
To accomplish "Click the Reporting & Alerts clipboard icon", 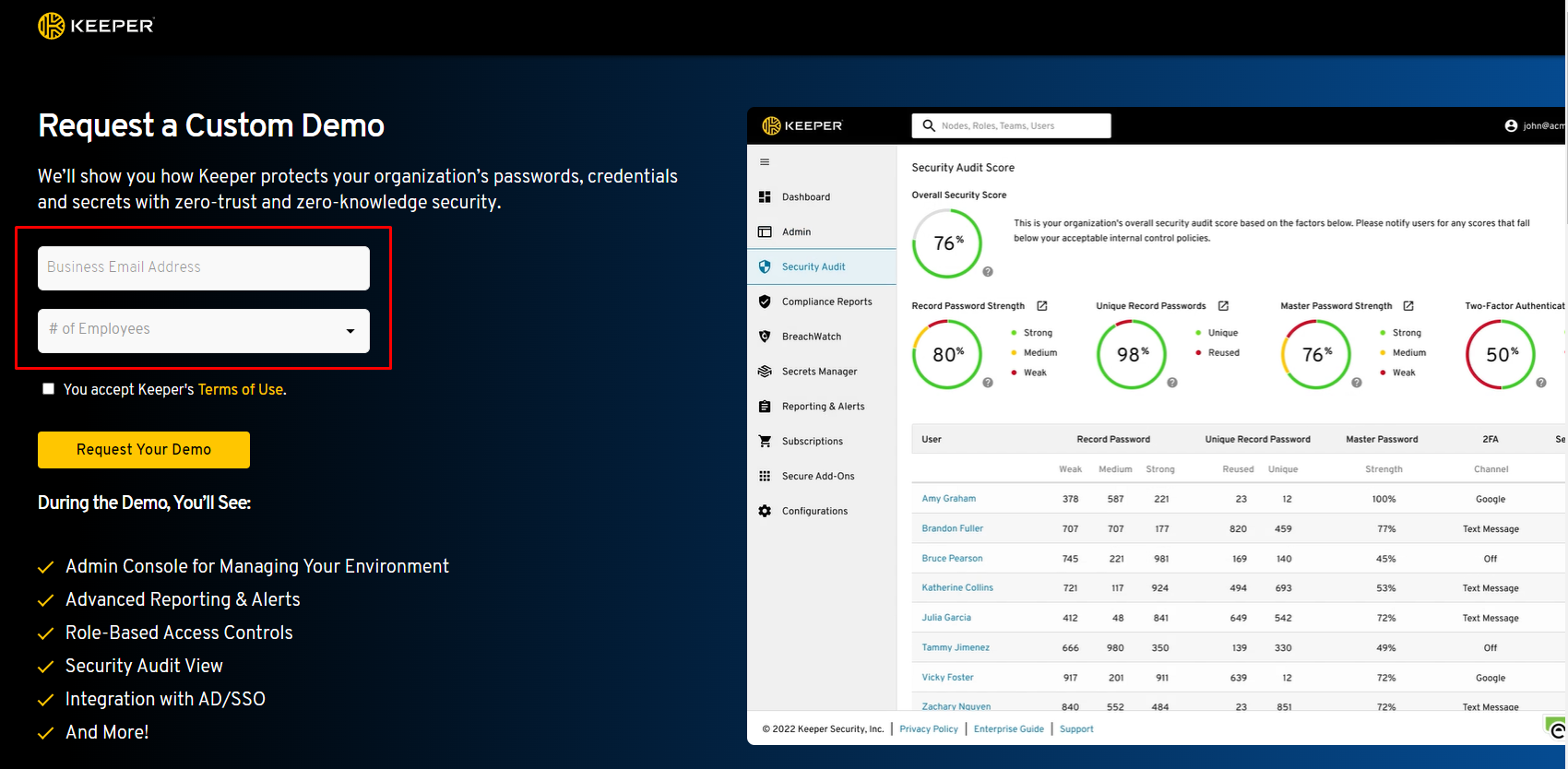I will point(765,407).
